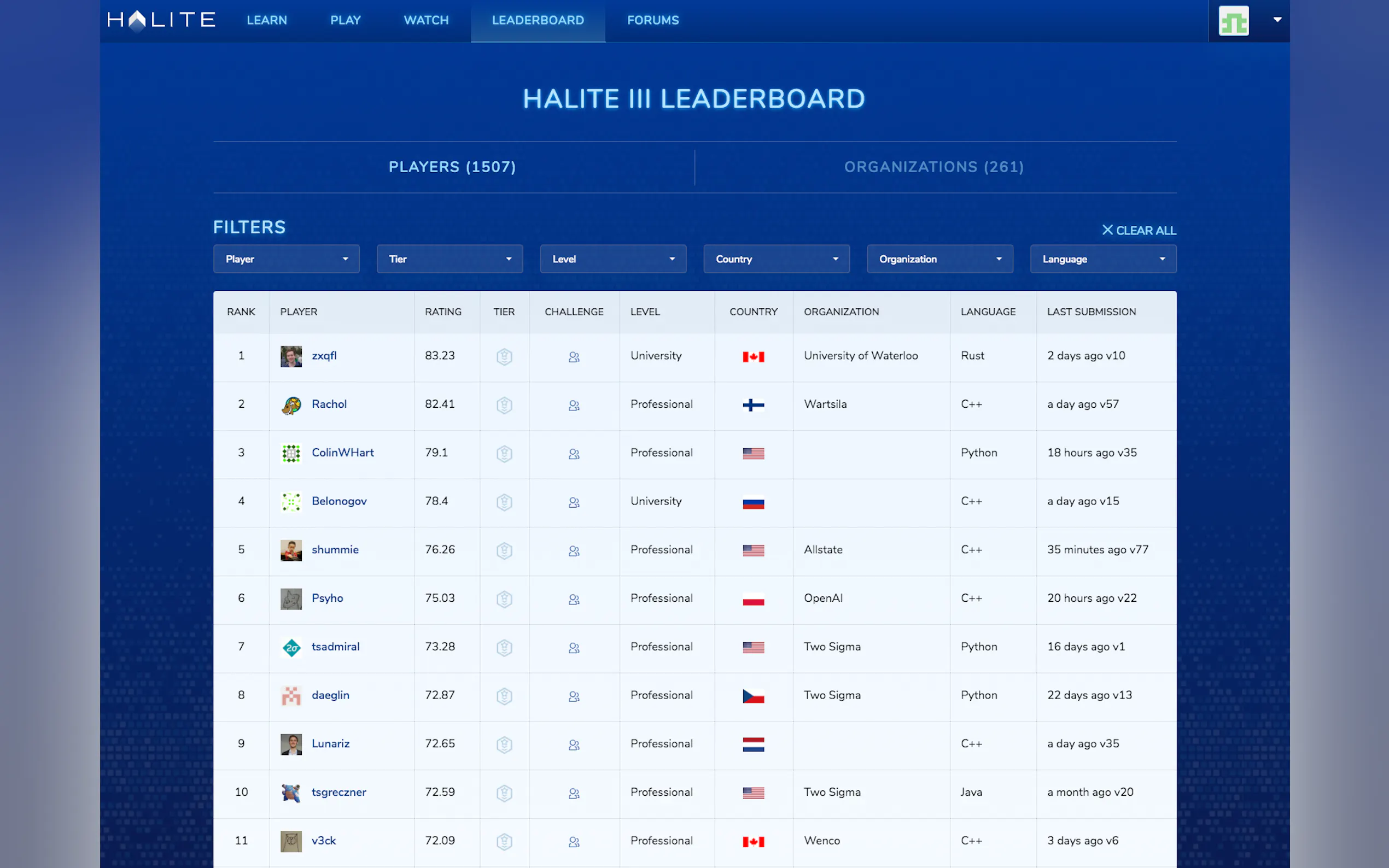Switch to Organizations (261) tab
1389x868 pixels.
[x=933, y=167]
